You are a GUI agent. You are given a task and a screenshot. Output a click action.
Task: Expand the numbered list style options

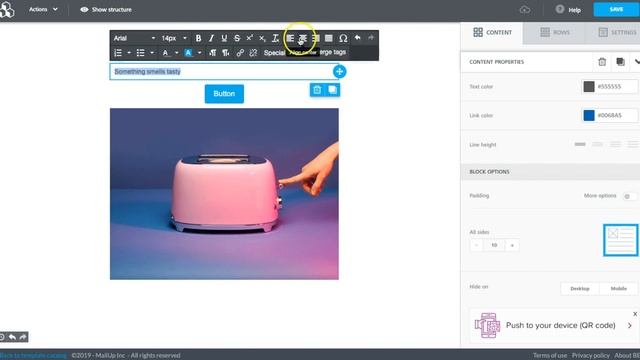[129, 53]
